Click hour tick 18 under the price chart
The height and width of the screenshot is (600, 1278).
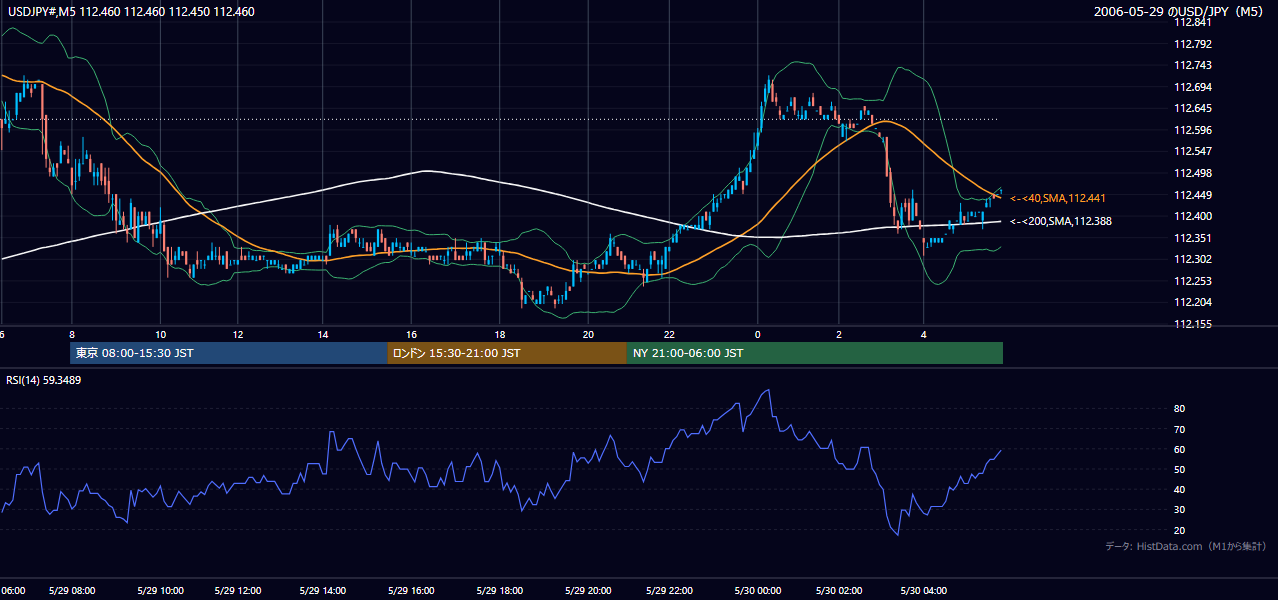click(500, 334)
